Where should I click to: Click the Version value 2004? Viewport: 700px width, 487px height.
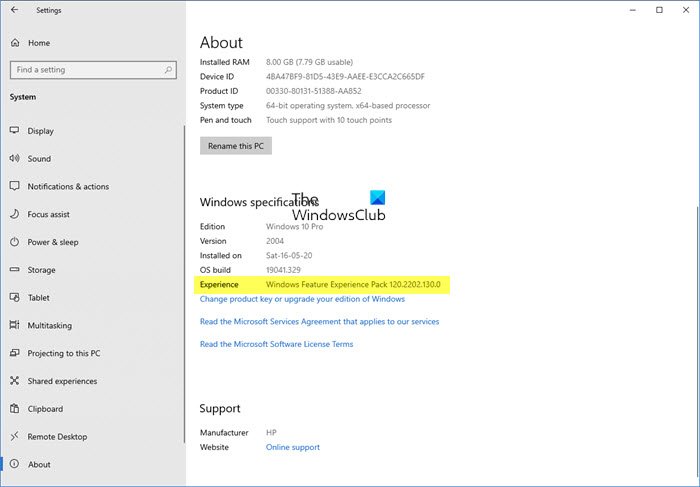(275, 241)
